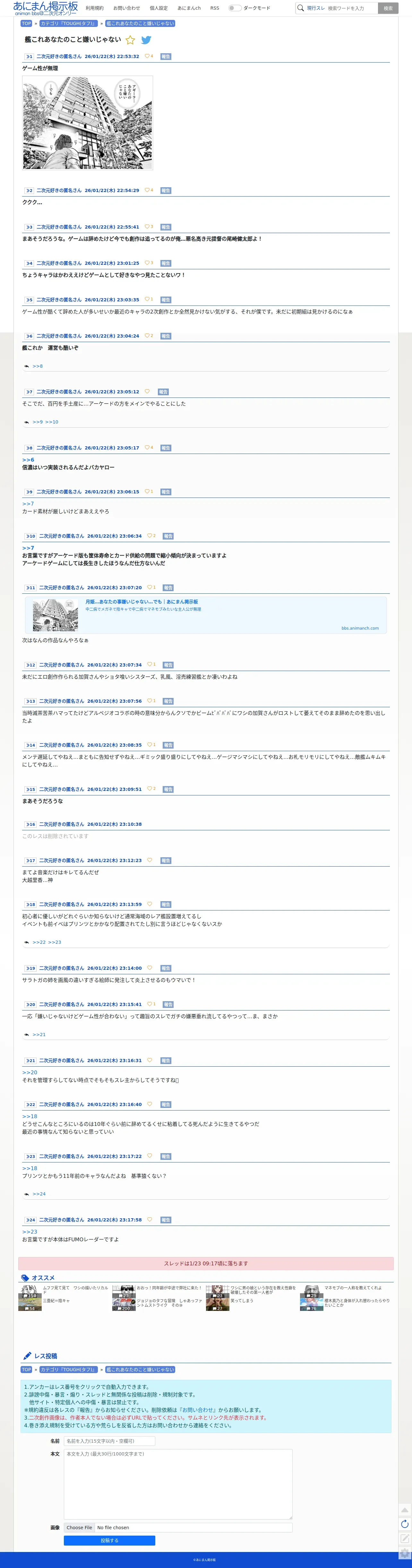Toggle the ダークモード switch
412x1568 pixels.
pos(235,8)
